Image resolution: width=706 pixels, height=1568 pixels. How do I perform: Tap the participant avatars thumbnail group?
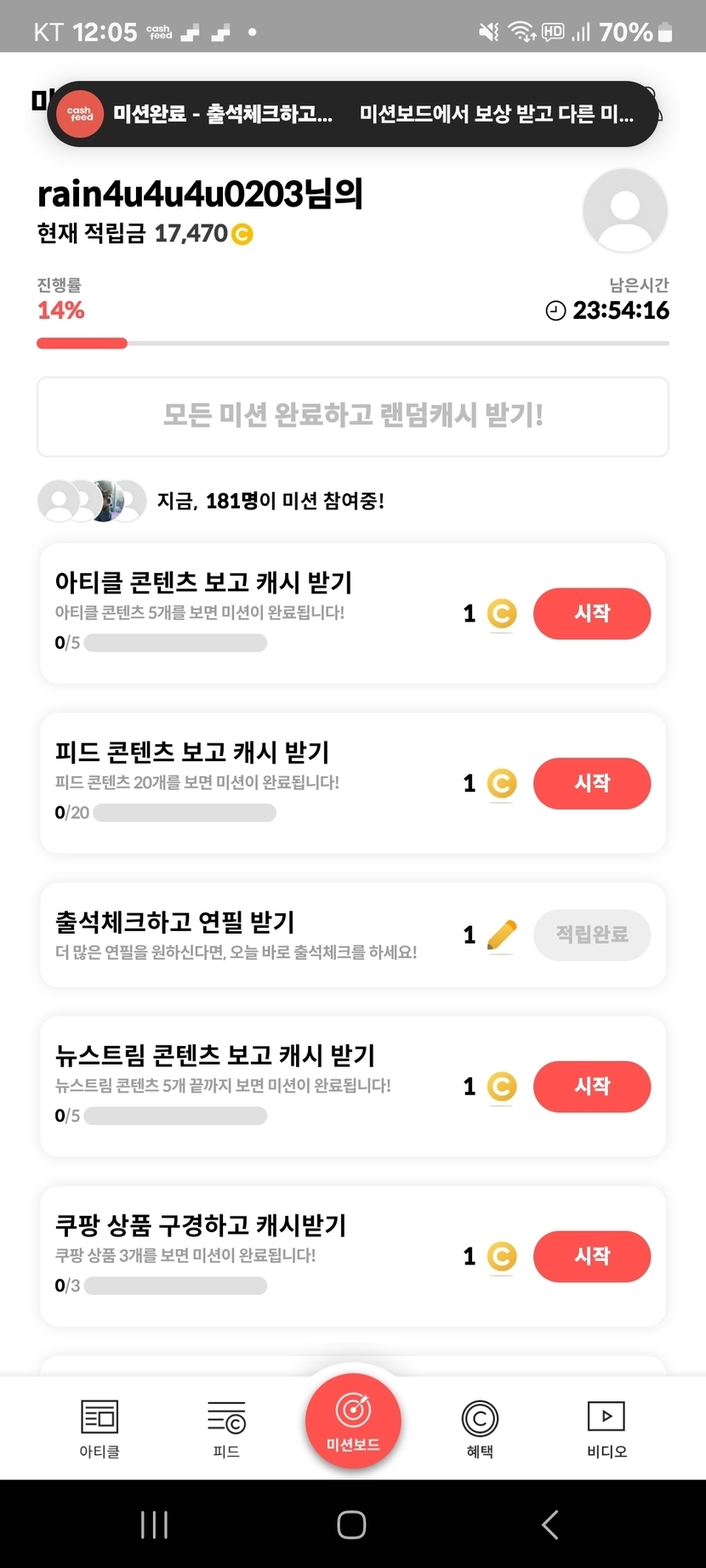point(92,501)
